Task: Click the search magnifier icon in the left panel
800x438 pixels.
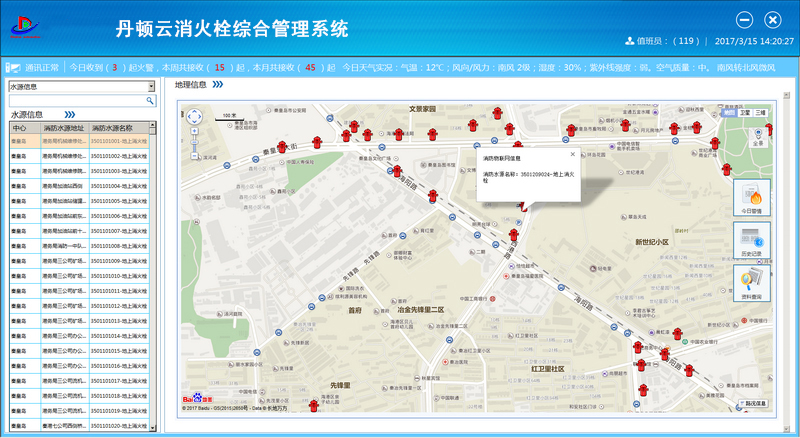Action: 150,101
